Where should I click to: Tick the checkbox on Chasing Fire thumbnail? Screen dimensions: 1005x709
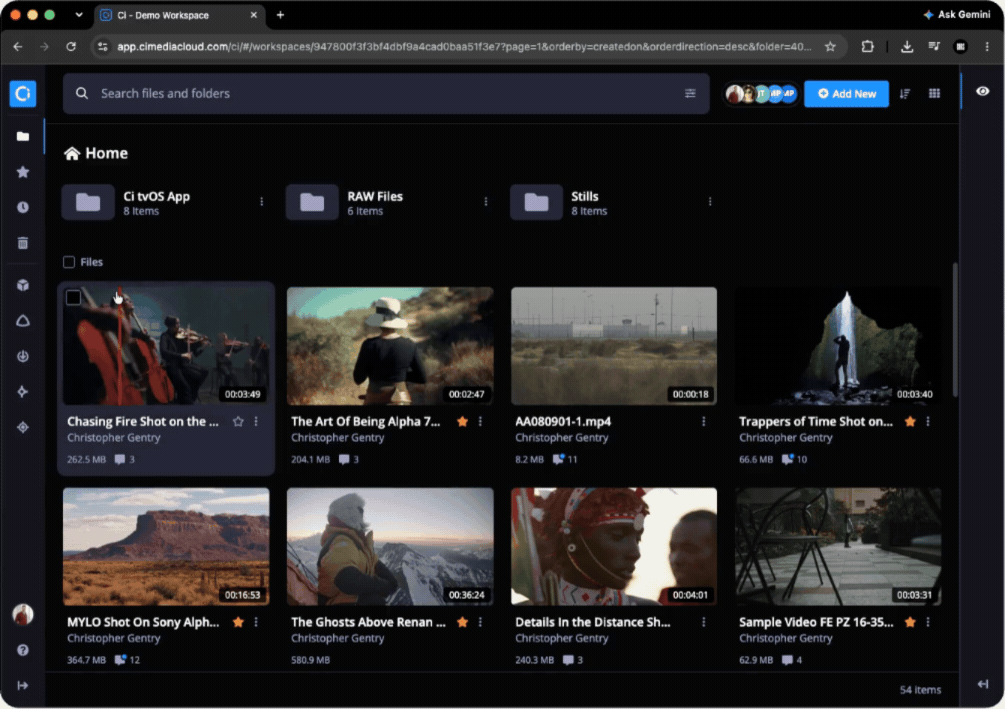coord(74,297)
